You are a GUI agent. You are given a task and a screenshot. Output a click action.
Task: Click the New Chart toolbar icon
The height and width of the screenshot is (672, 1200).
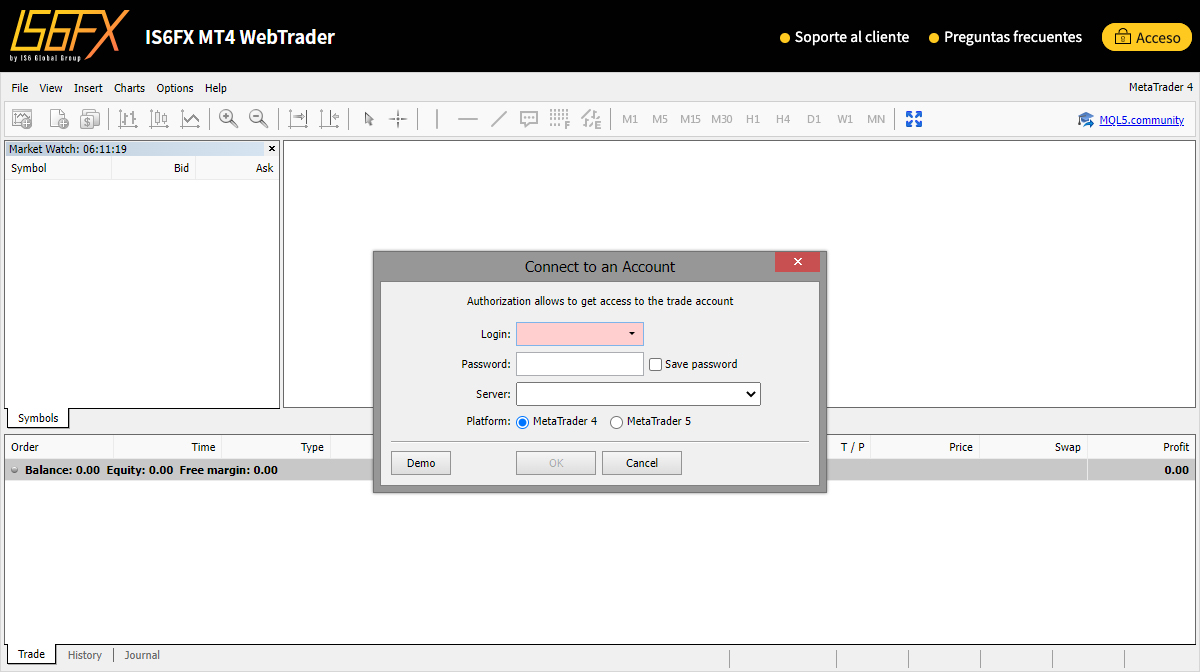click(x=23, y=119)
